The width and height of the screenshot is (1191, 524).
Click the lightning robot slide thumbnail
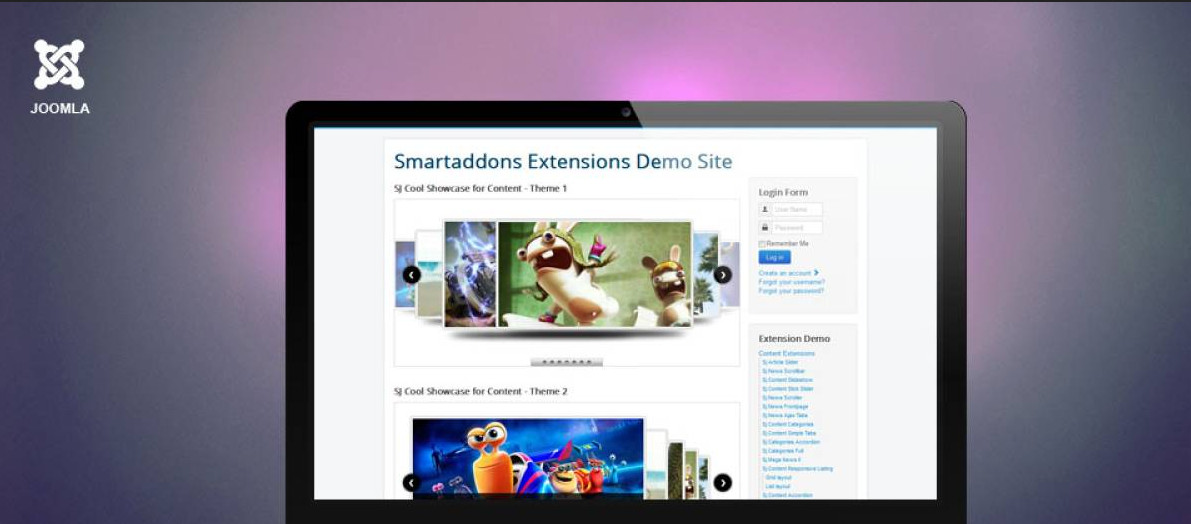470,274
